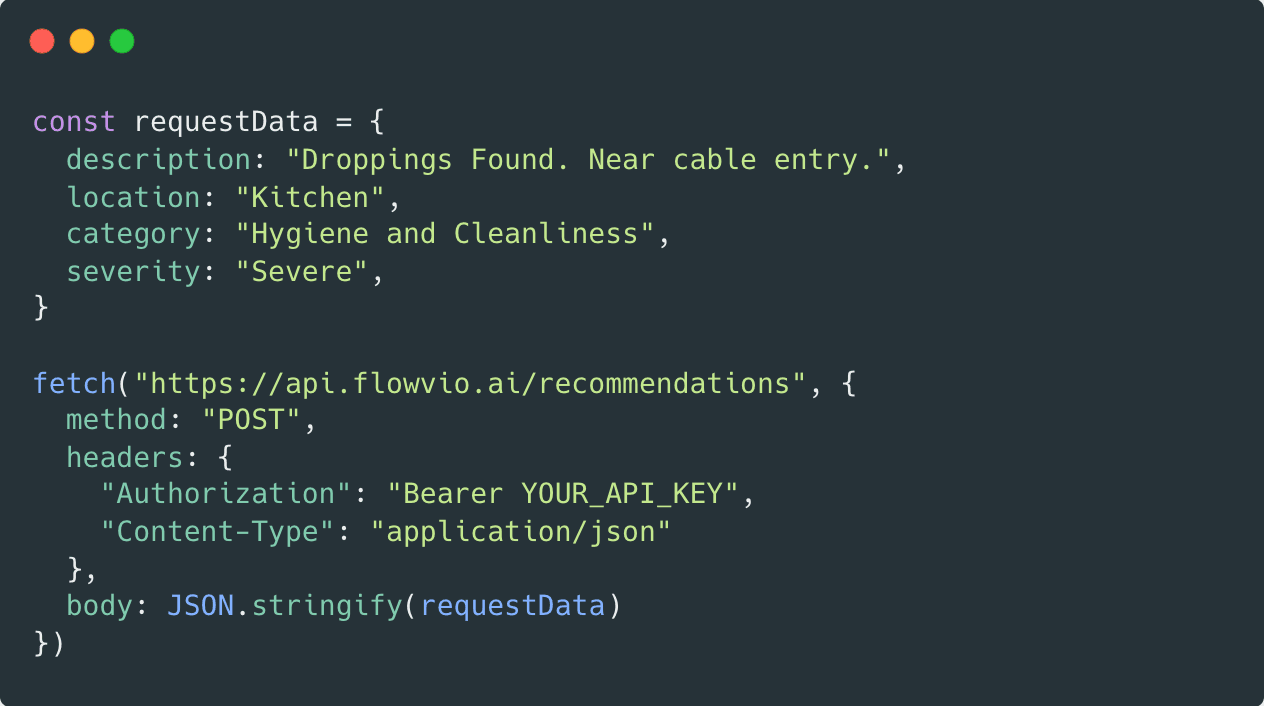Image resolution: width=1264 pixels, height=706 pixels.
Task: Click the description property key
Action: click(158, 160)
